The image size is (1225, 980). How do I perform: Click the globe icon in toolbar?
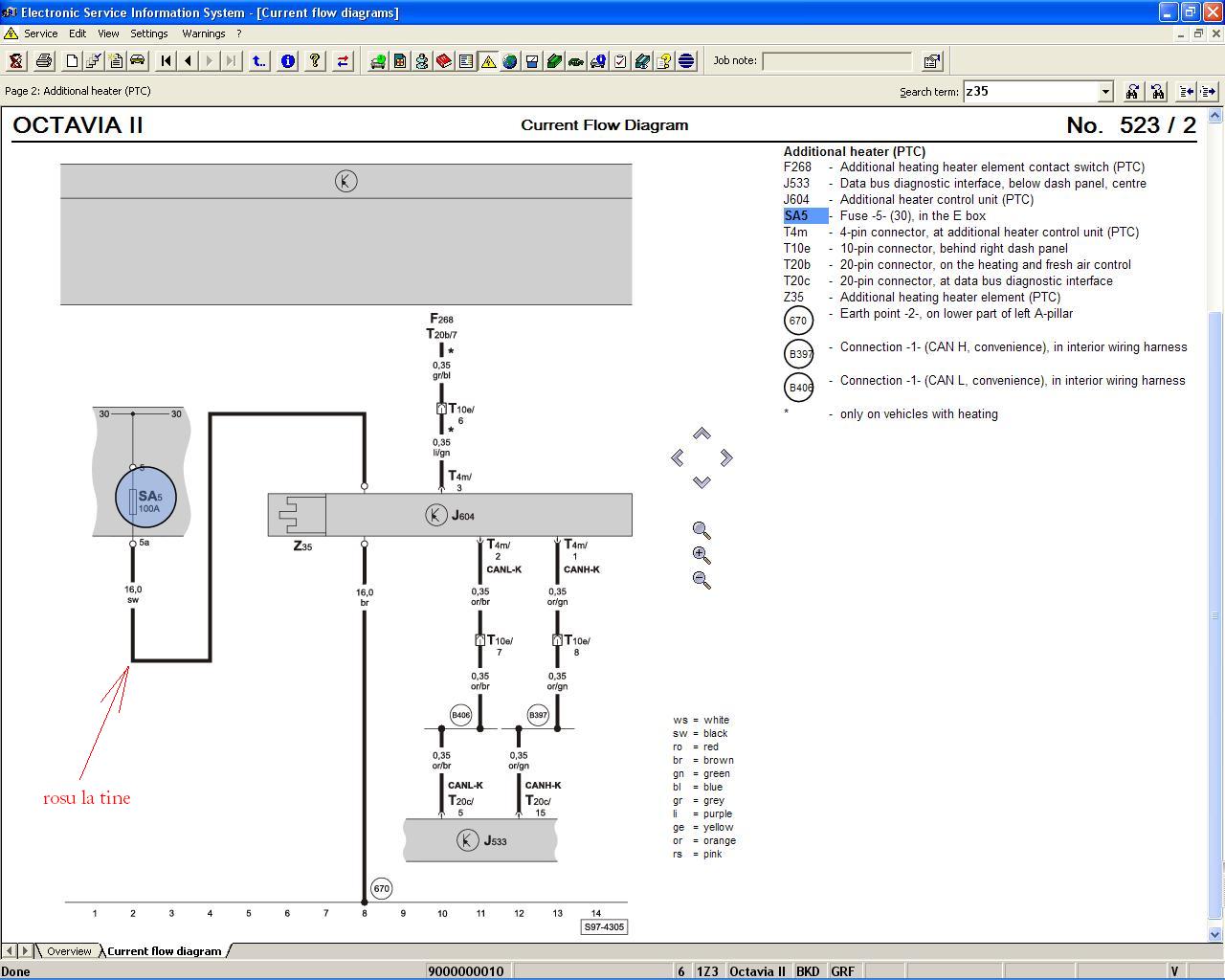(x=510, y=61)
